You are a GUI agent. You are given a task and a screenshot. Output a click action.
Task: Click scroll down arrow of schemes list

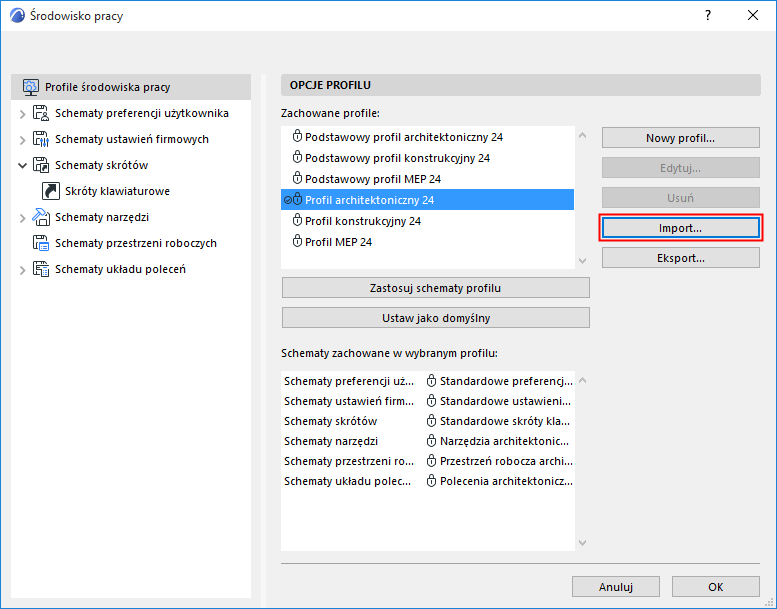point(583,543)
